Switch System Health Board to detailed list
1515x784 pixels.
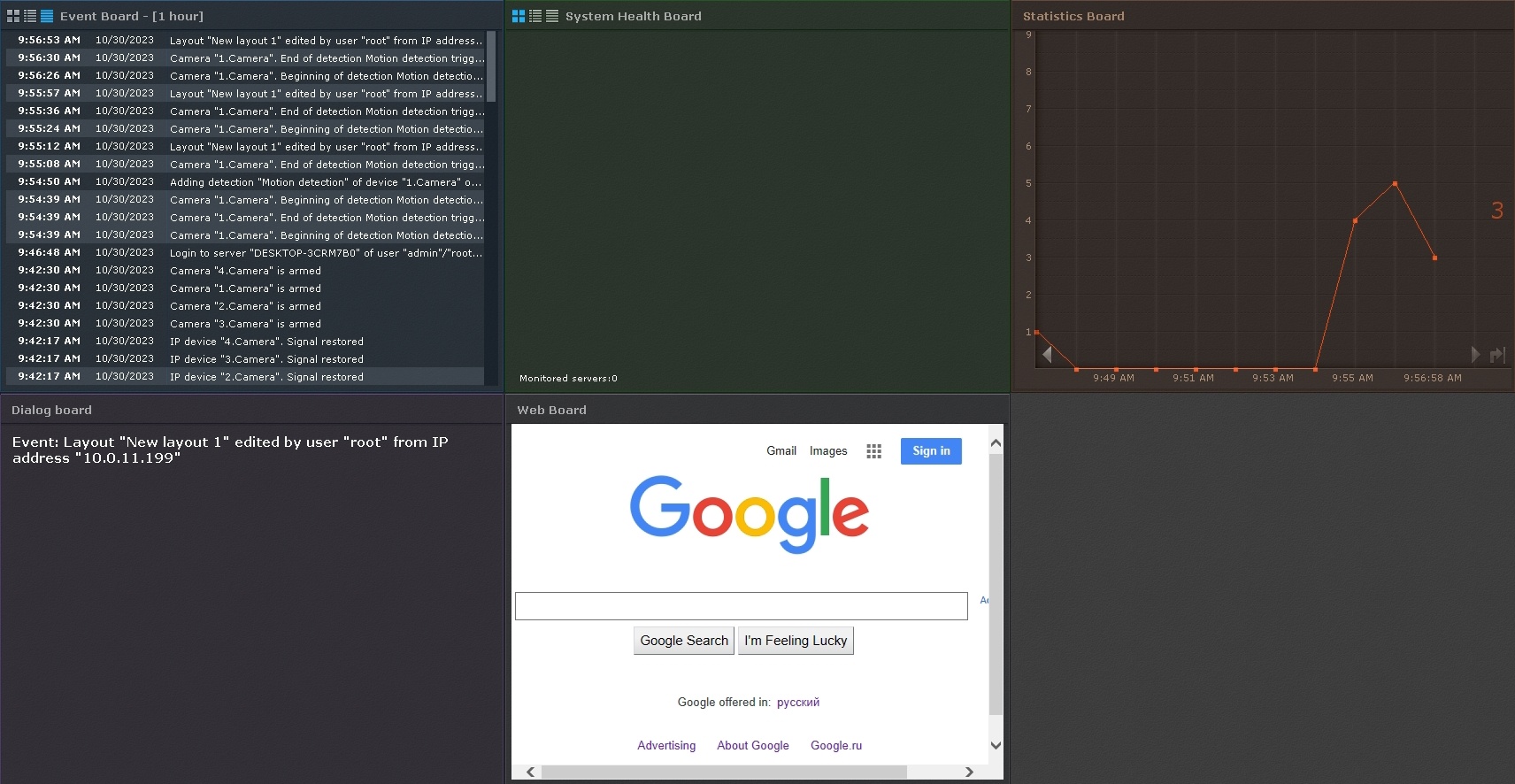535,16
